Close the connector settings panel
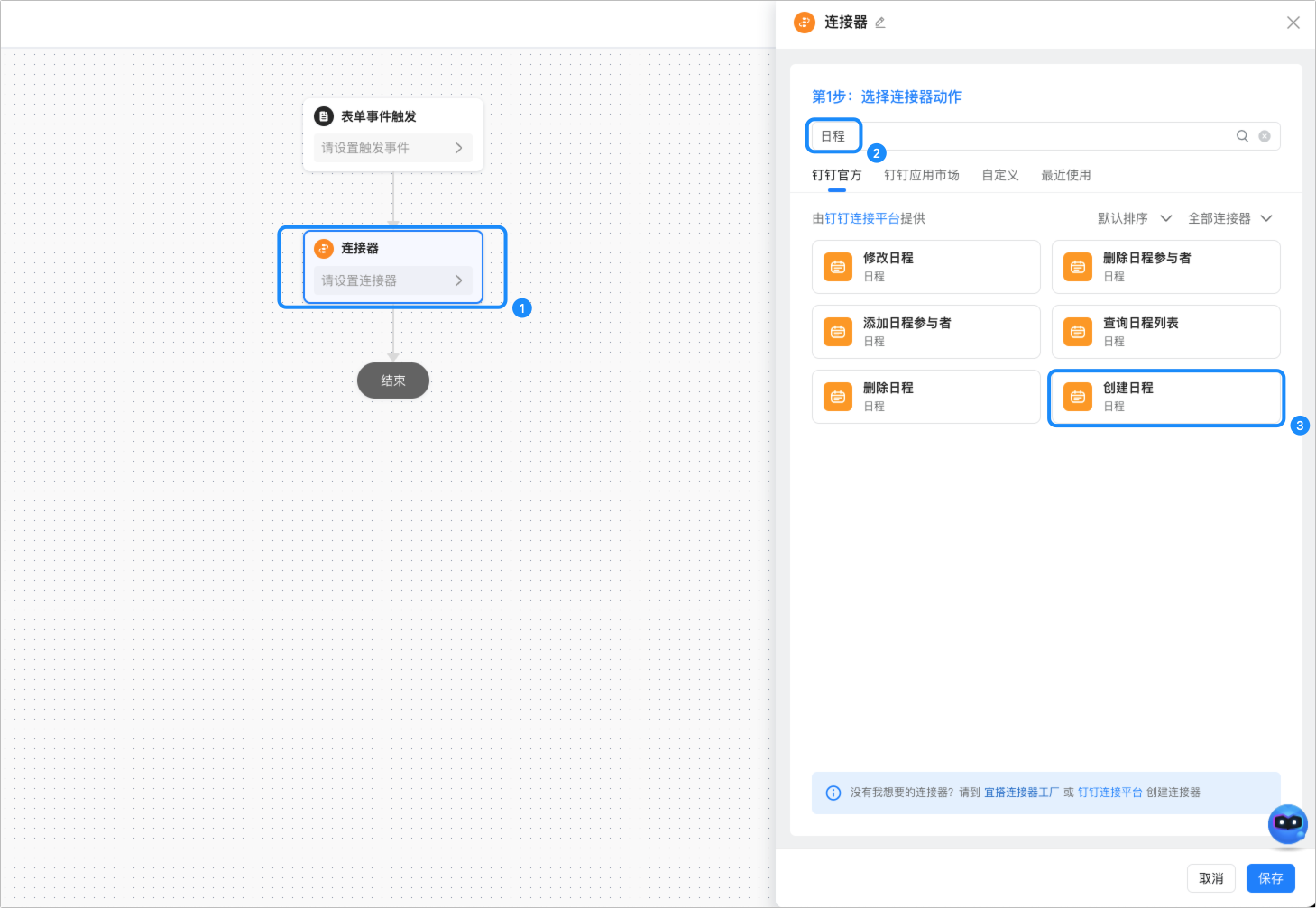Image resolution: width=1316 pixels, height=908 pixels. (x=1293, y=23)
